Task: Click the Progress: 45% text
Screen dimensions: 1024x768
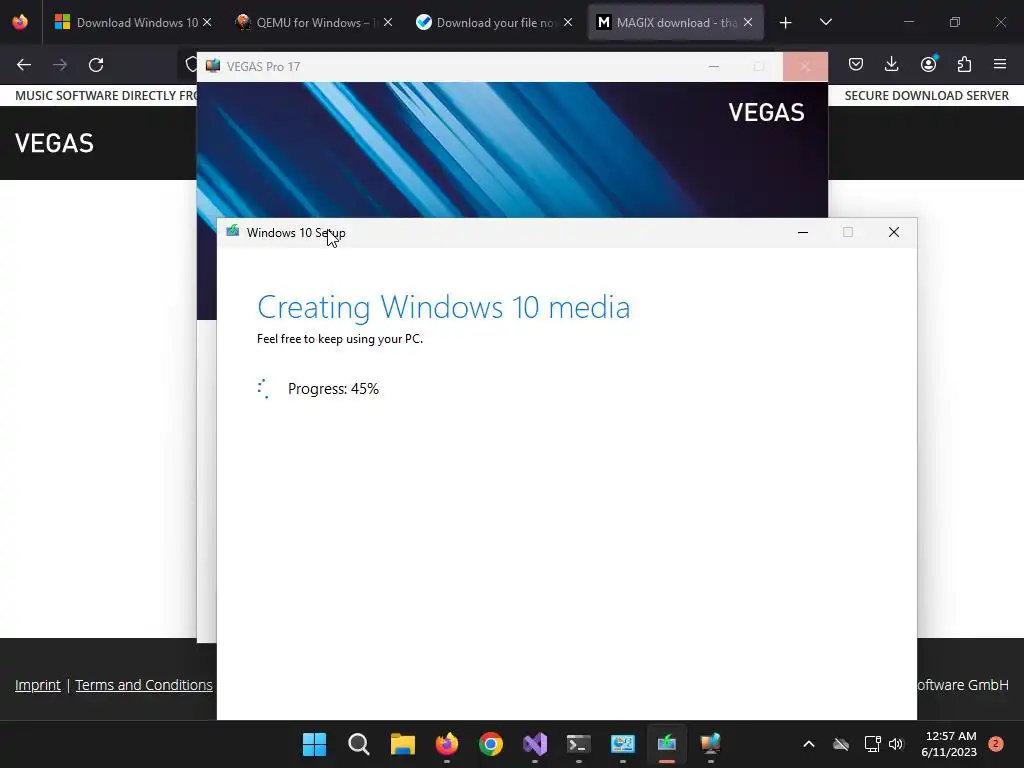Action: [333, 389]
